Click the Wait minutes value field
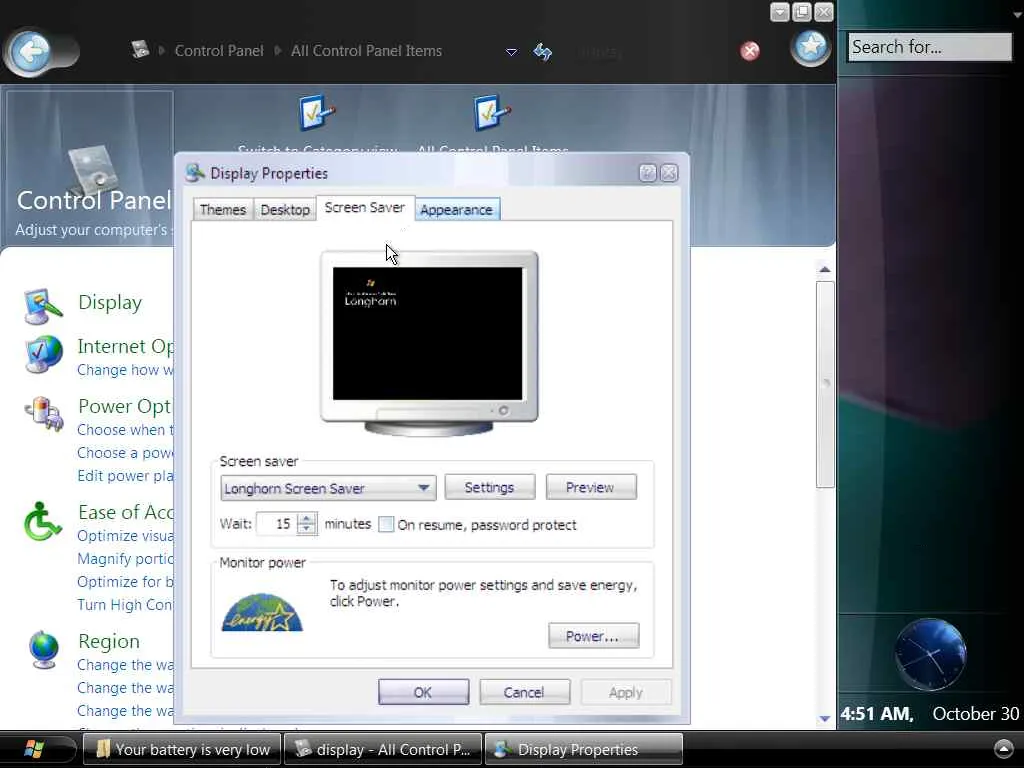This screenshot has width=1024, height=768. pos(278,524)
